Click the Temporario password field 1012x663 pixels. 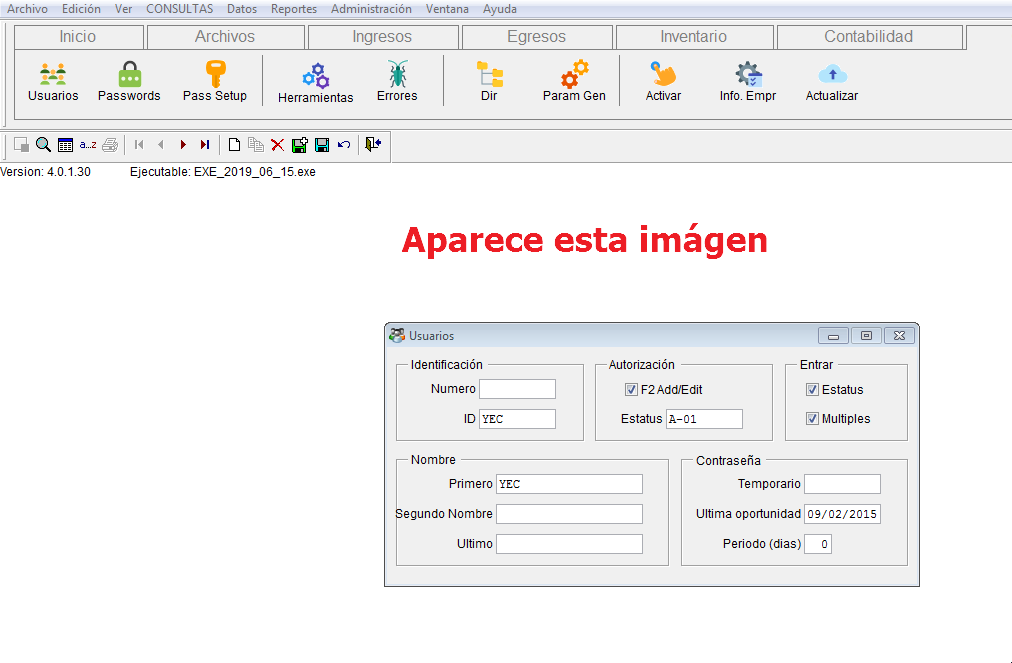842,484
